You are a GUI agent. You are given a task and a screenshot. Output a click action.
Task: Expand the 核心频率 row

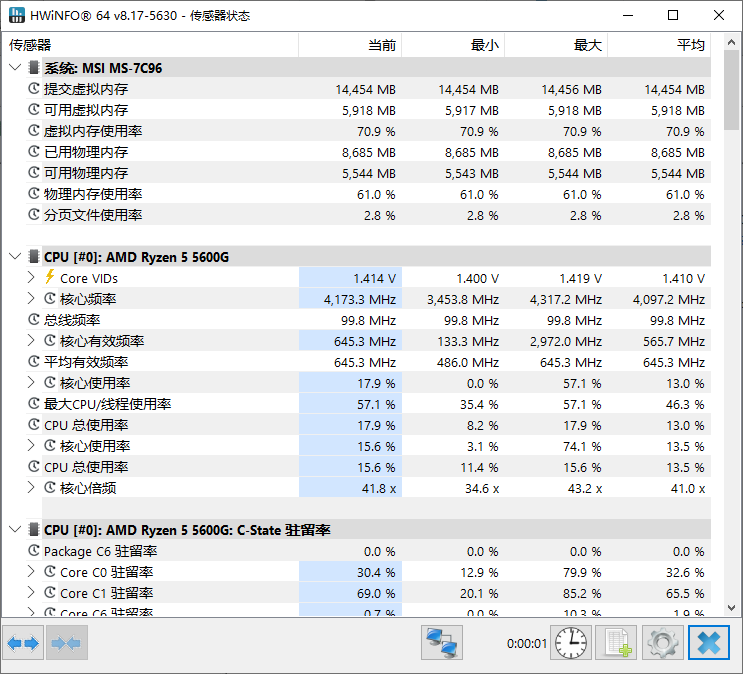pyautogui.click(x=31, y=299)
